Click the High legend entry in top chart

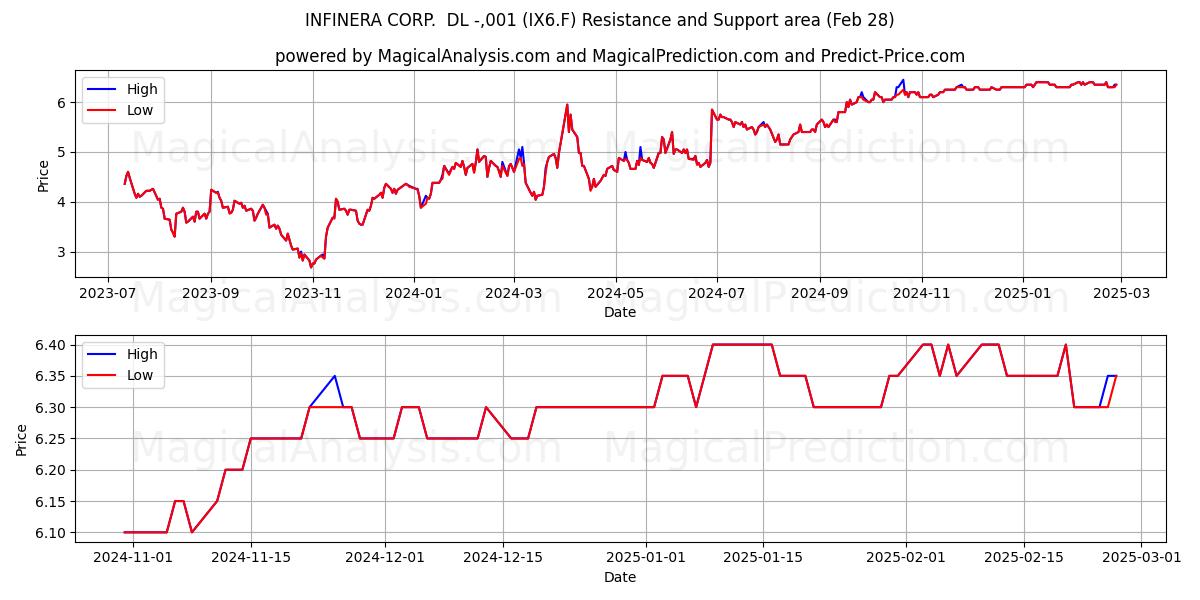tap(122, 89)
